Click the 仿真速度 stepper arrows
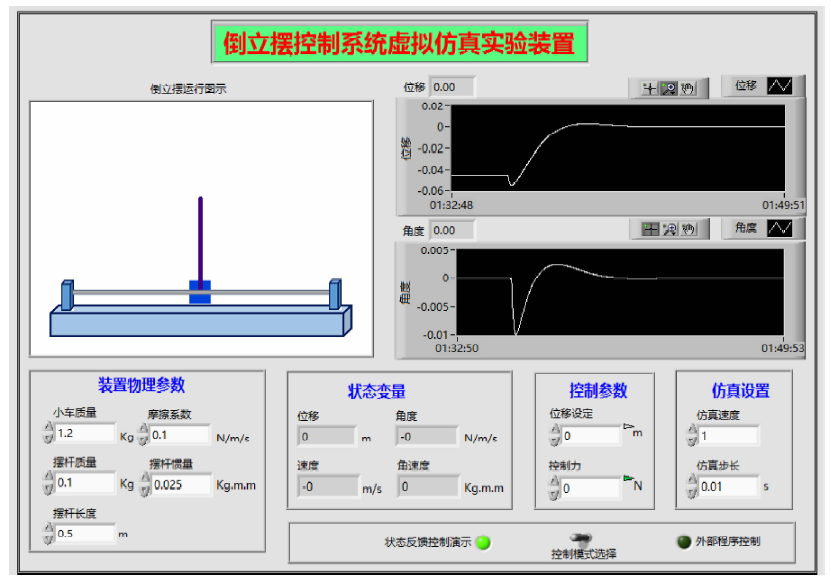831x583 pixels. [x=692, y=436]
